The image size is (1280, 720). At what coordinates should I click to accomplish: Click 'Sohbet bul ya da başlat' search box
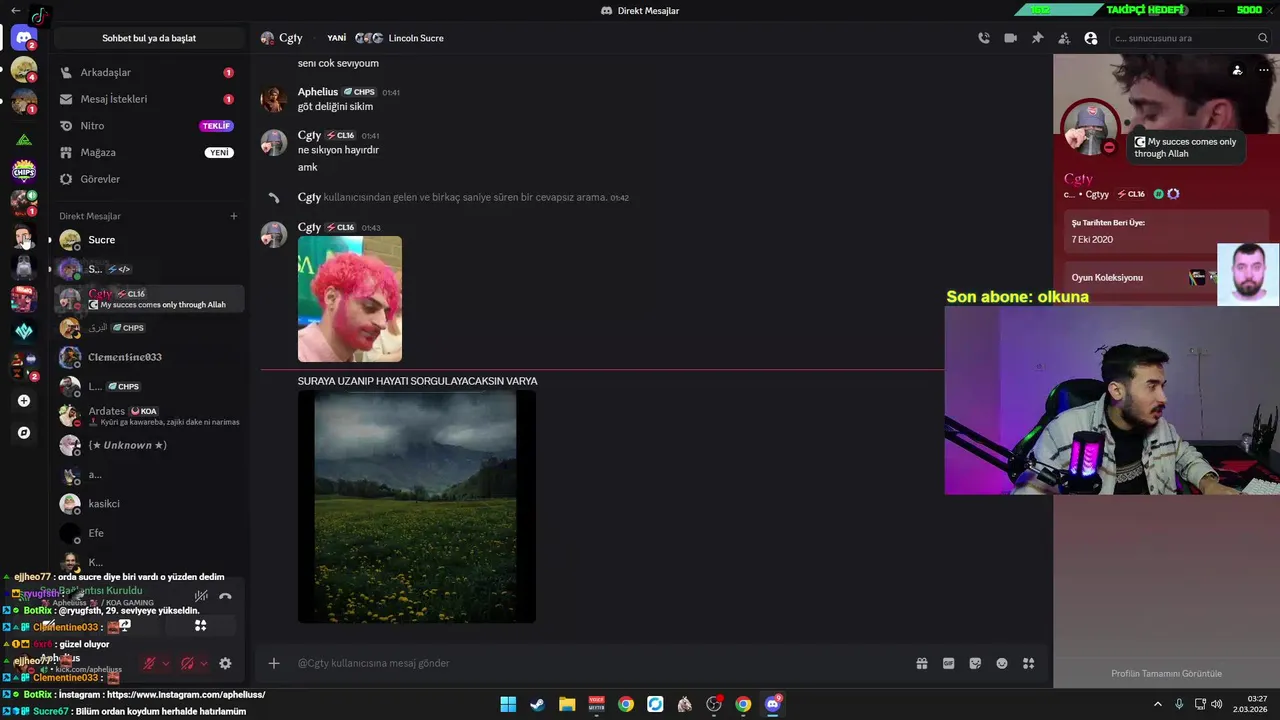pos(149,38)
